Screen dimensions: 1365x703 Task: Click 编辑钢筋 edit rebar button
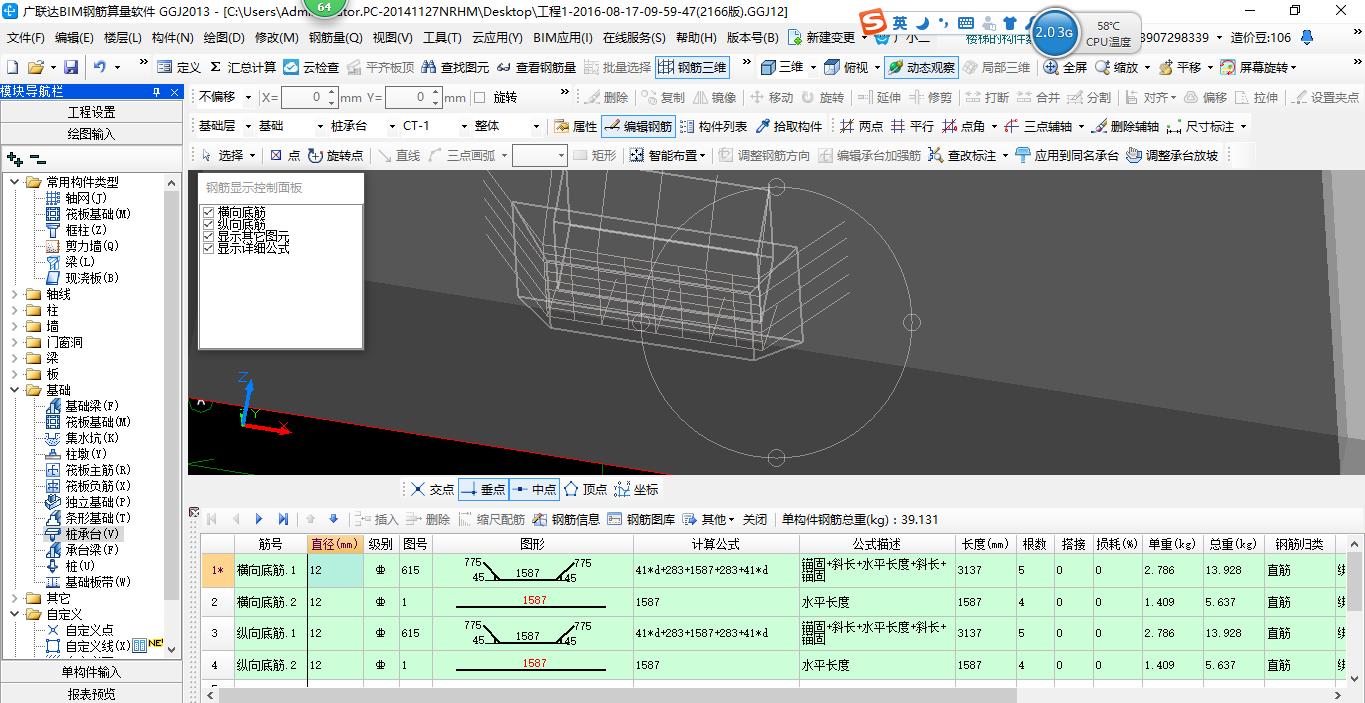[x=639, y=126]
